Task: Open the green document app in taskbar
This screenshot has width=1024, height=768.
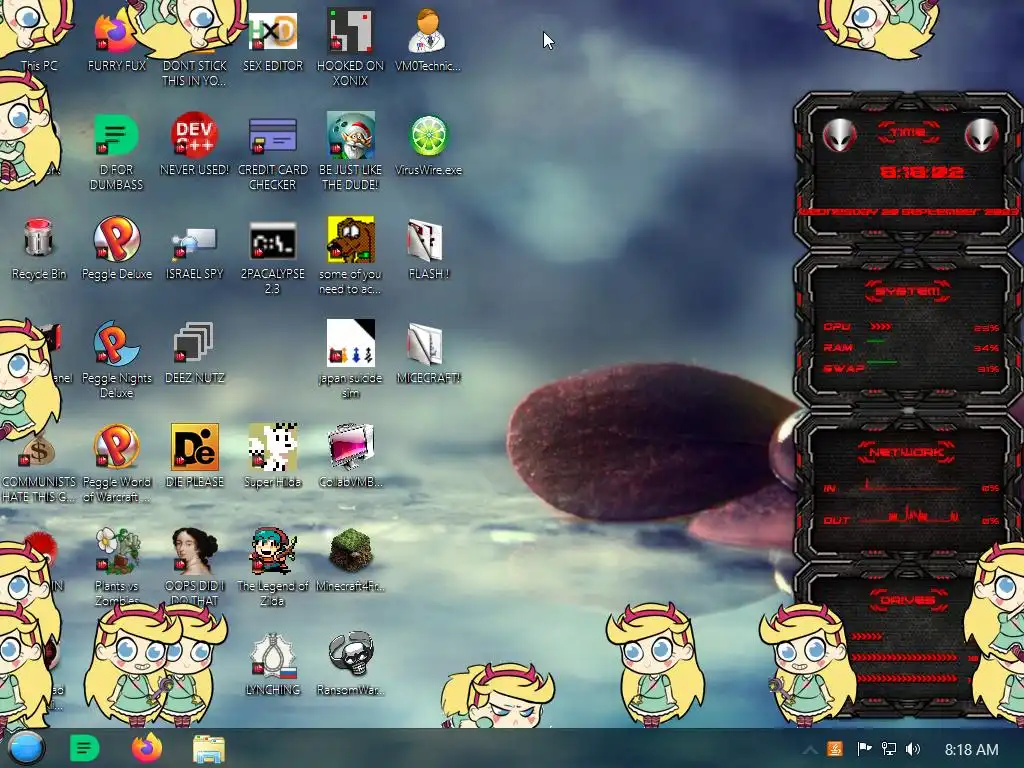Action: point(84,748)
